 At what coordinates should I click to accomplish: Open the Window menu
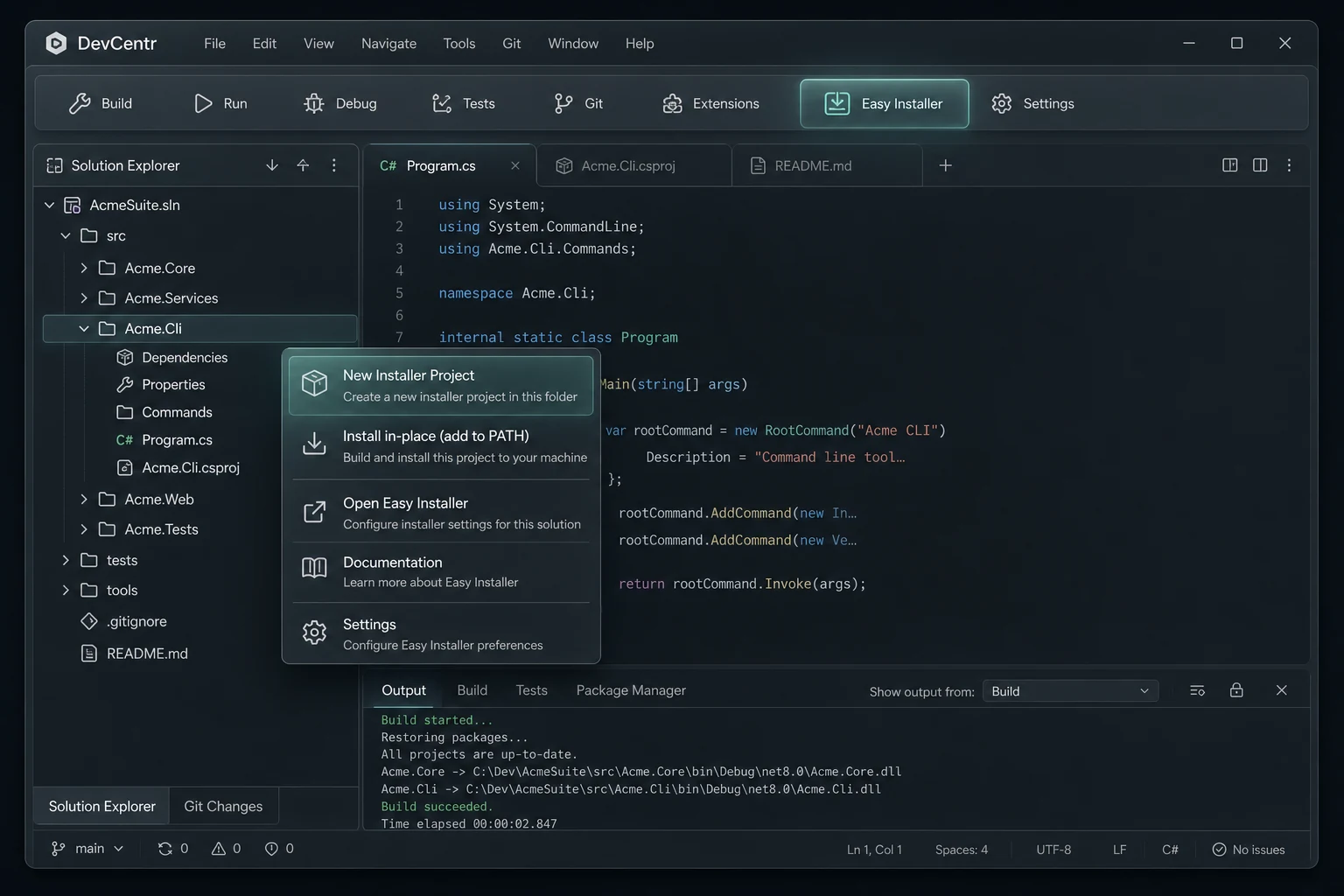click(573, 43)
